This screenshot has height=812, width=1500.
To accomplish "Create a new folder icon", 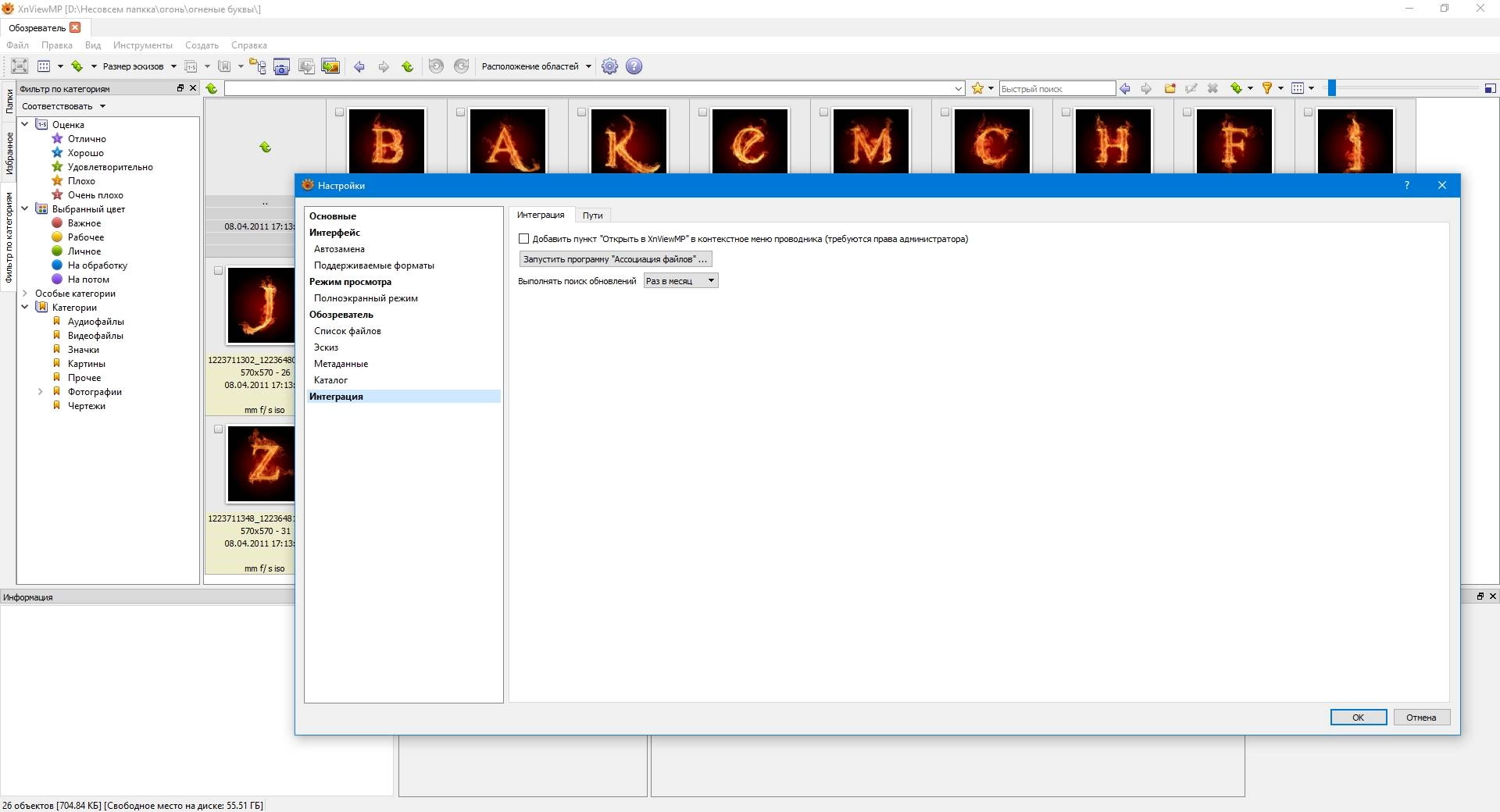I will pyautogui.click(x=1170, y=88).
